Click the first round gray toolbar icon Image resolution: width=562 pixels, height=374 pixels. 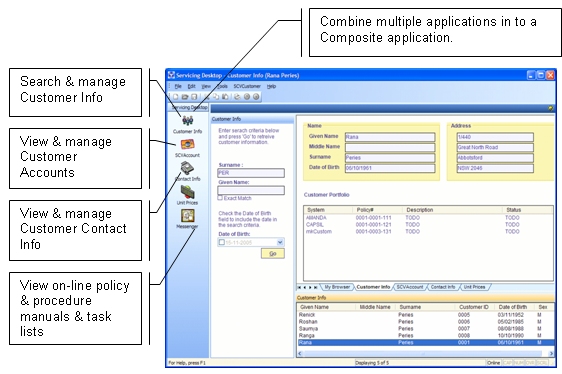pyautogui.click(x=247, y=97)
